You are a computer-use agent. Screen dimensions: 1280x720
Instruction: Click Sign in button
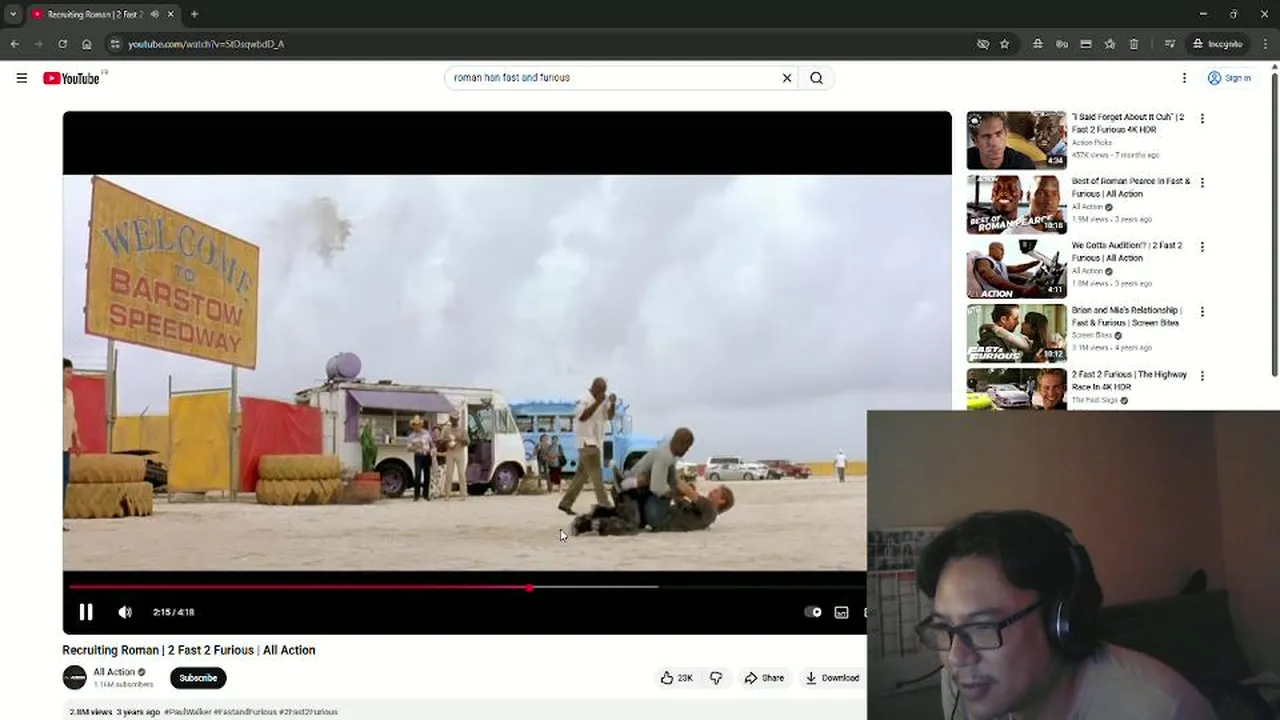(x=1229, y=78)
